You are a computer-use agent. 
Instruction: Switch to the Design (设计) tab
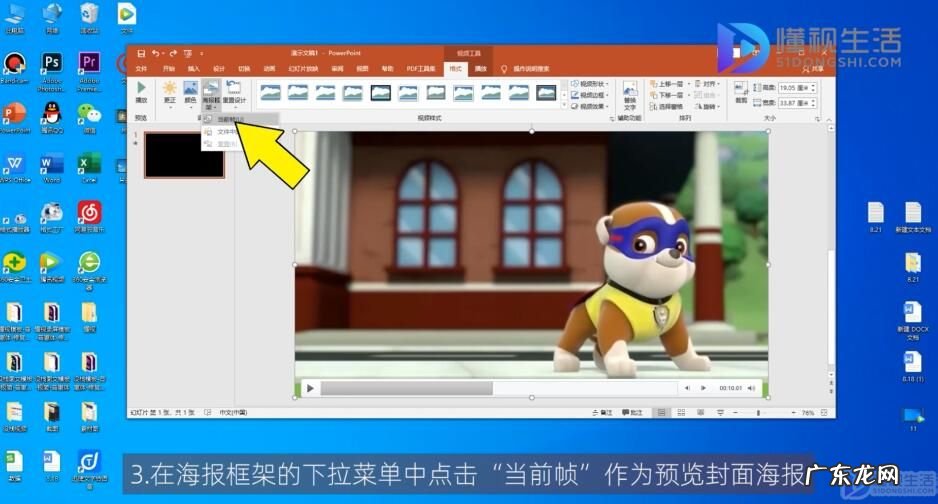[x=219, y=69]
